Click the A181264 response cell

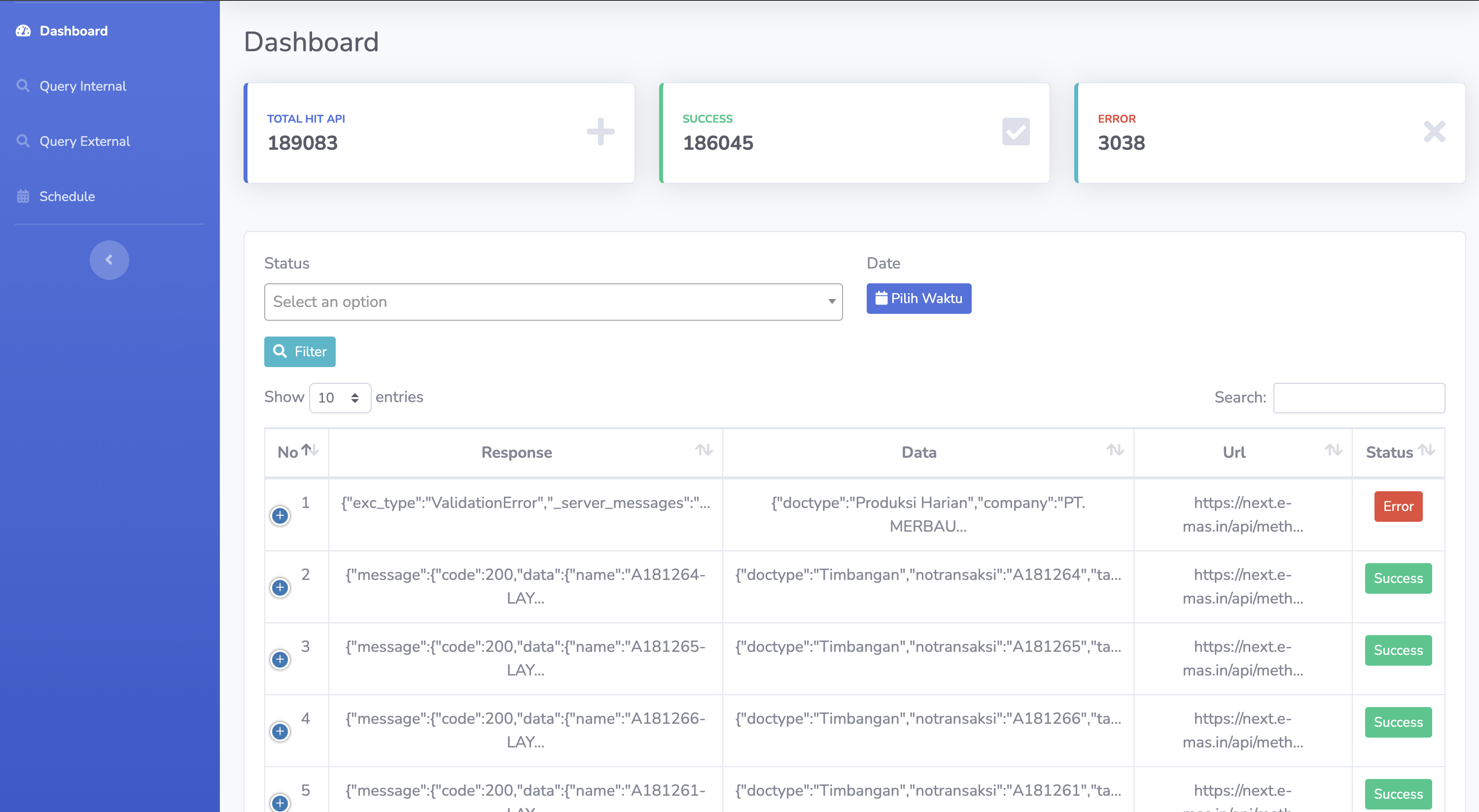point(526,586)
